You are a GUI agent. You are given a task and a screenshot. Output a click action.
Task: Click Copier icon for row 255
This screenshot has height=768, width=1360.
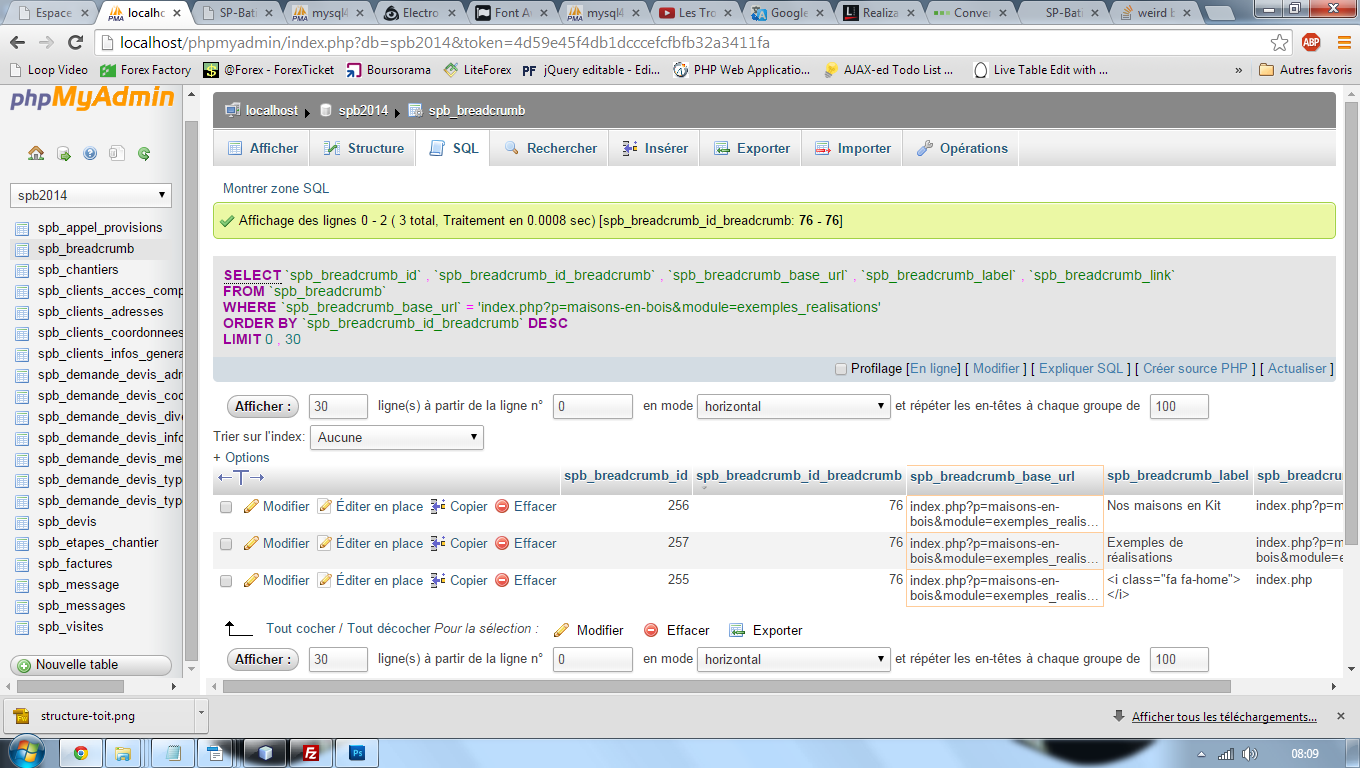click(x=438, y=580)
